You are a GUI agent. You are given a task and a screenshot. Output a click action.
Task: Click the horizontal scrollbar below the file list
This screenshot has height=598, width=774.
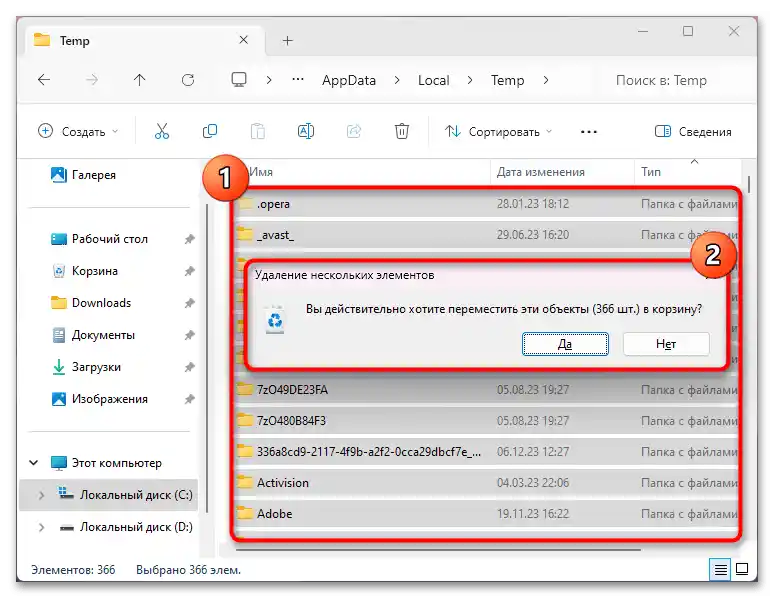[438, 550]
